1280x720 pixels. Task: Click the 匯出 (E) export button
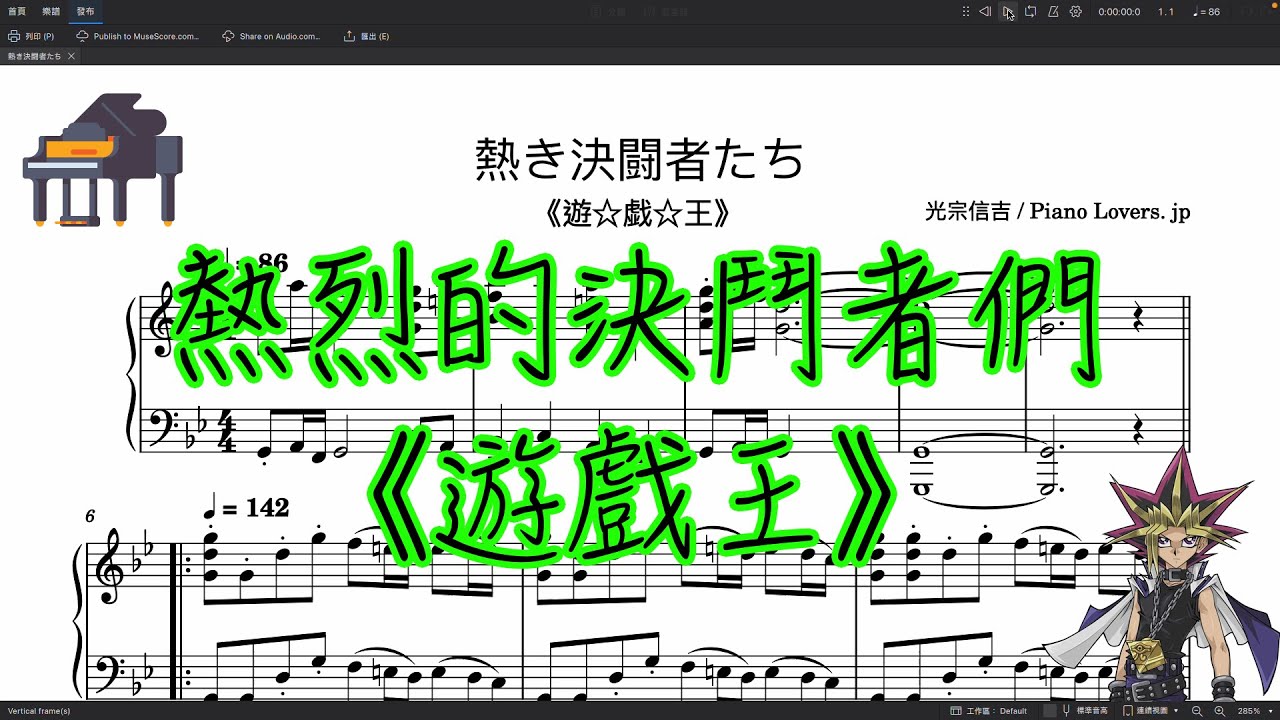point(366,36)
